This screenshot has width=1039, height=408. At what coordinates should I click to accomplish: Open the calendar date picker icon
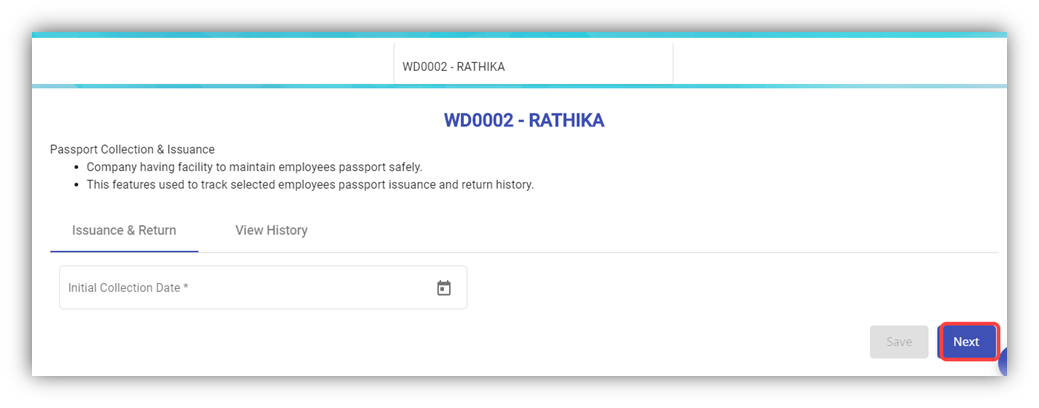pyautogui.click(x=444, y=288)
